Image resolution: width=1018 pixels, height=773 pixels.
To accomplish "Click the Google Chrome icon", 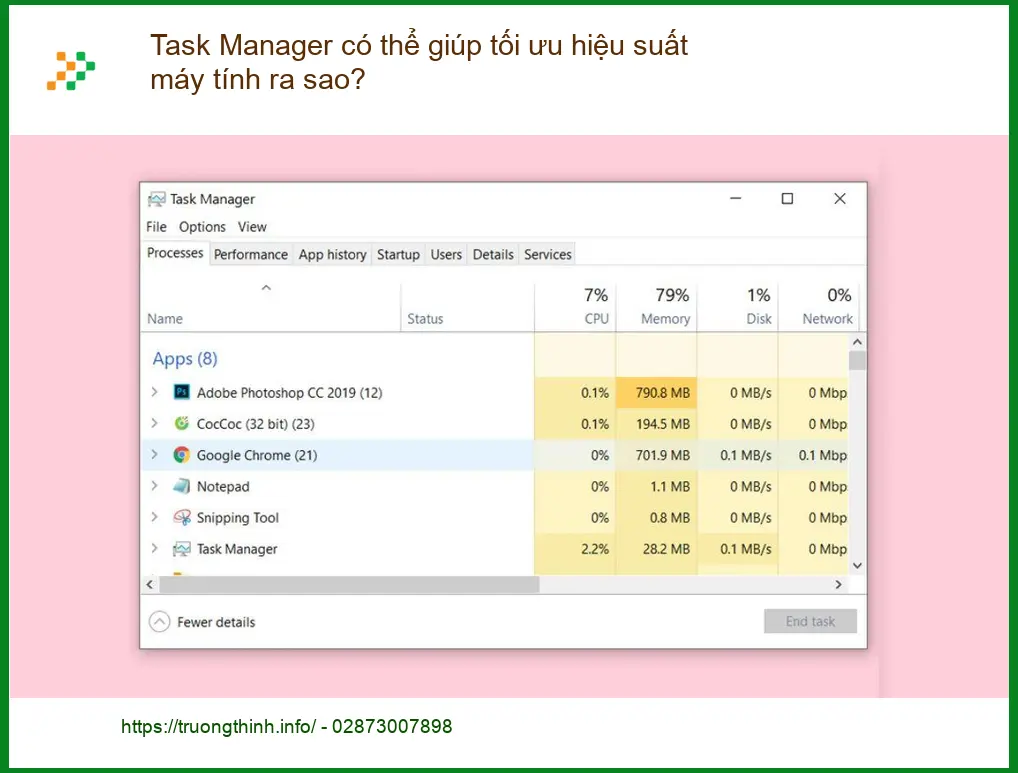I will coord(182,454).
